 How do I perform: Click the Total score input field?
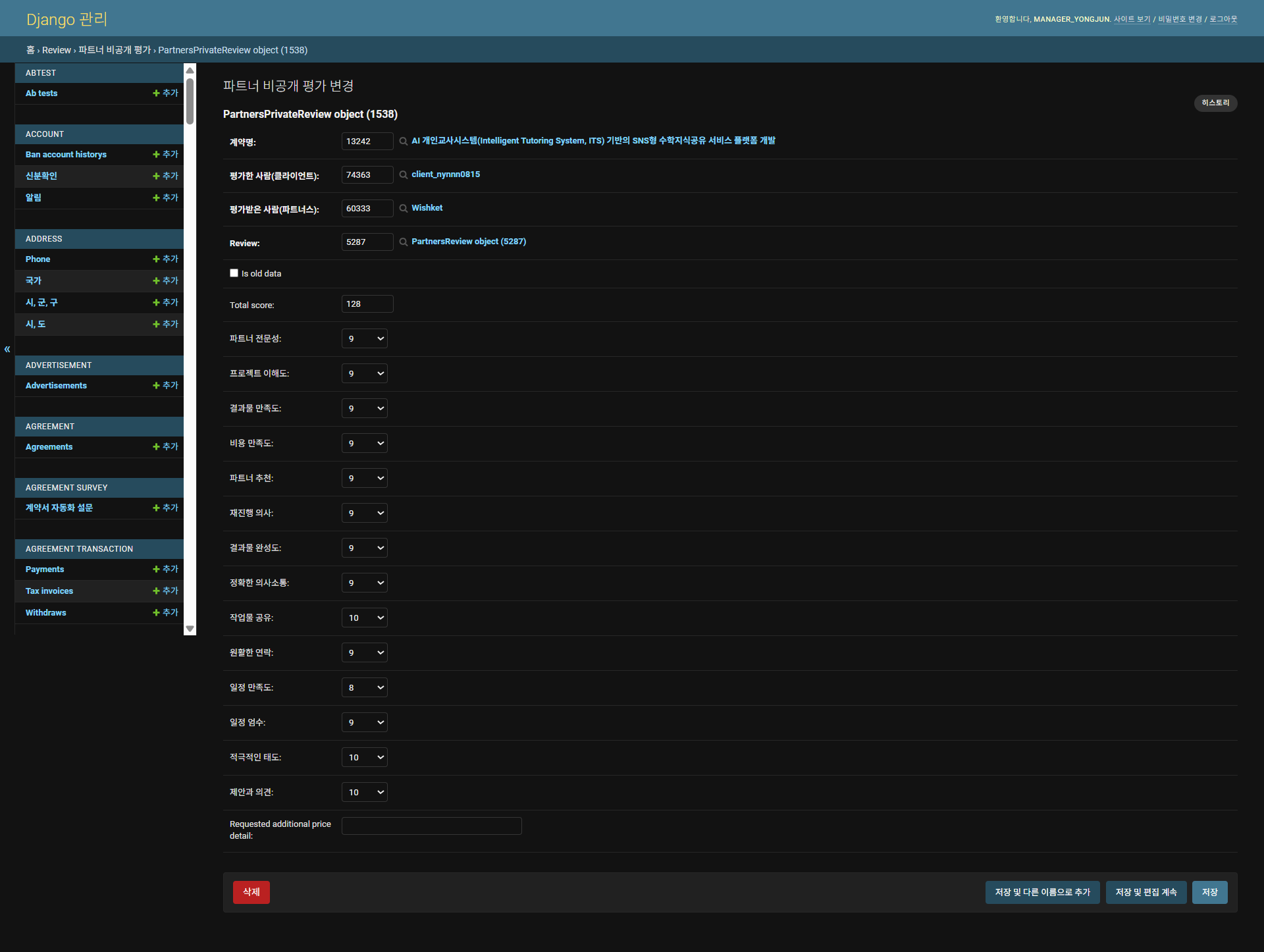[367, 304]
